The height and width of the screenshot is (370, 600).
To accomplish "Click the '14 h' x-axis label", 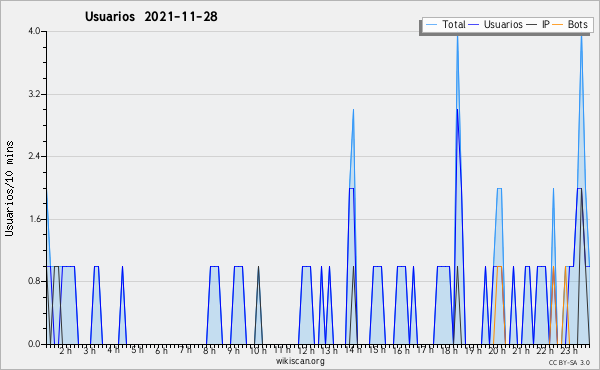I will point(353,350).
